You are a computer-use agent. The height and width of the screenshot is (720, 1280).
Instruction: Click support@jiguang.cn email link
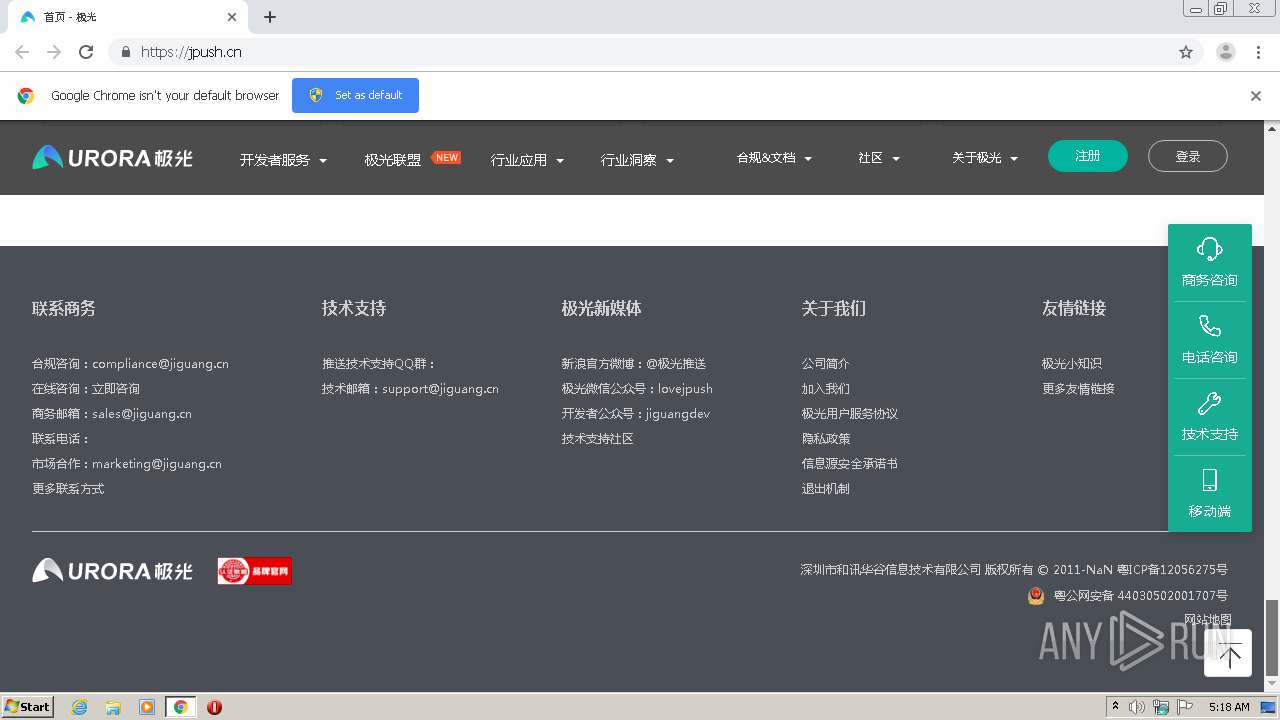click(440, 389)
